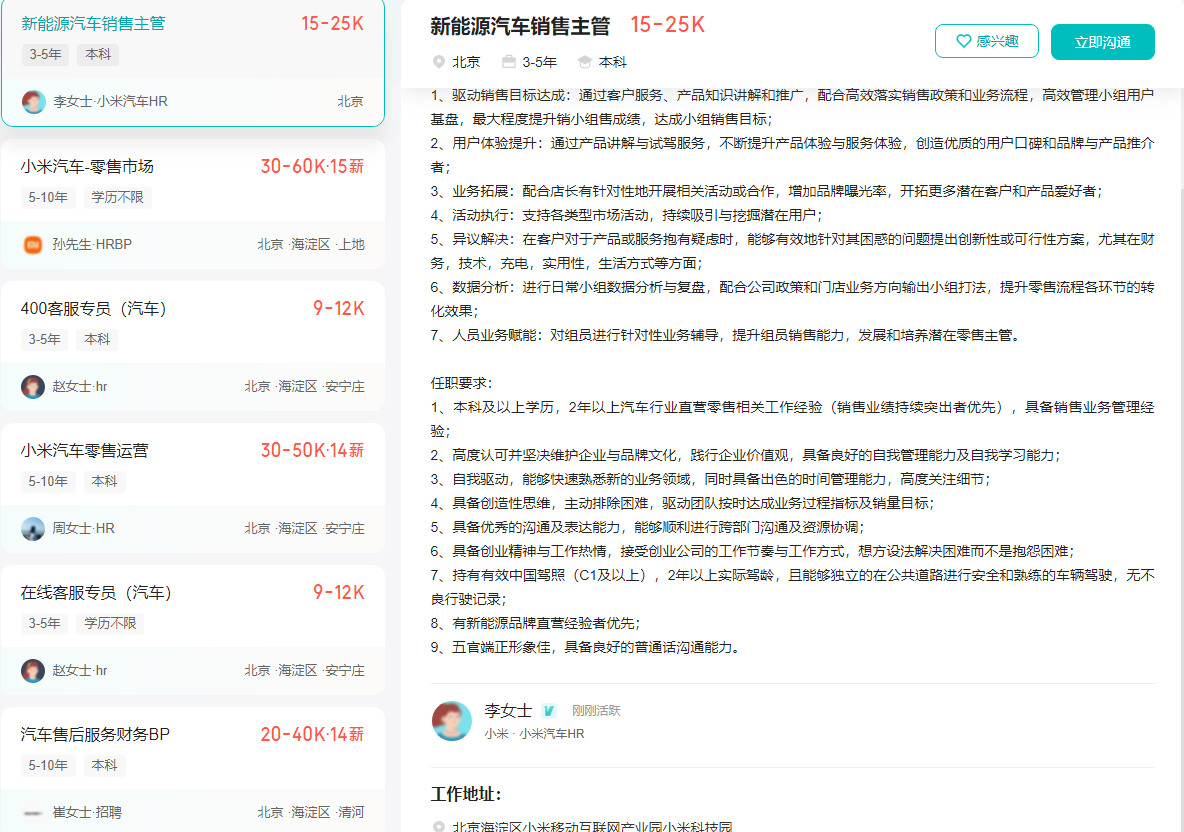Open 小米汽车-零售市场 job listing
Viewport: 1184px width, 832px height.
pyautogui.click(x=87, y=166)
